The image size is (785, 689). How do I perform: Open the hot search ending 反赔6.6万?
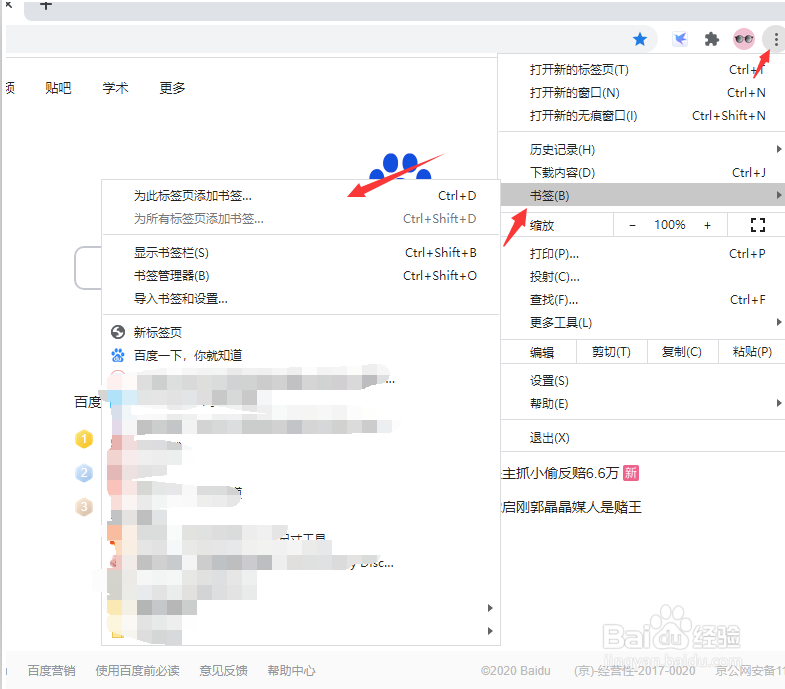click(x=560, y=473)
